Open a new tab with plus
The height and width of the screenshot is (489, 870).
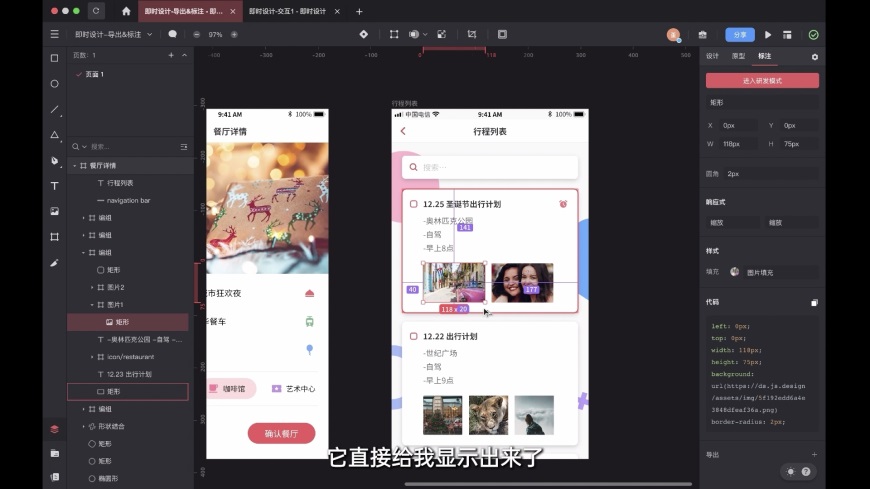click(x=359, y=11)
